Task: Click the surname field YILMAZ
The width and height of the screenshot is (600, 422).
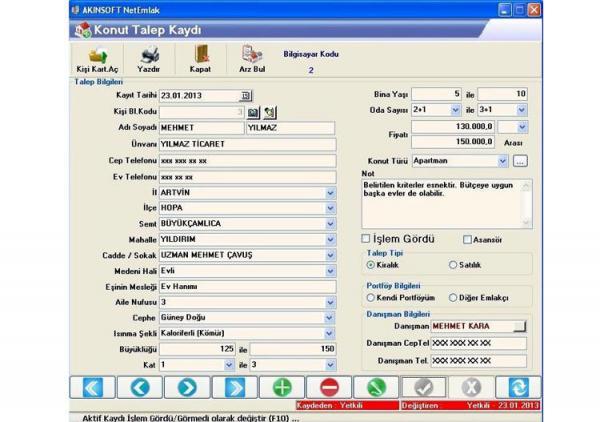Action: [x=291, y=128]
